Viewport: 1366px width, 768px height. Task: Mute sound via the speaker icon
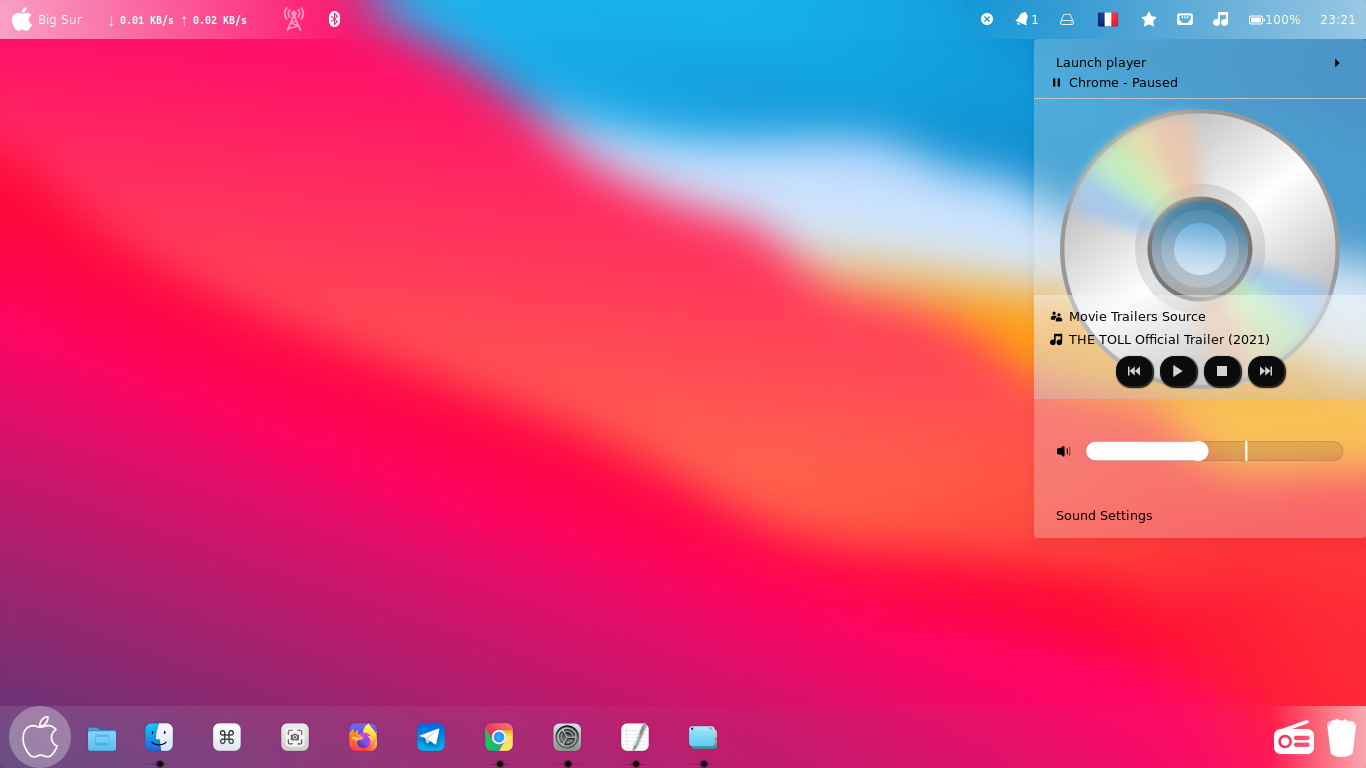[x=1063, y=451]
